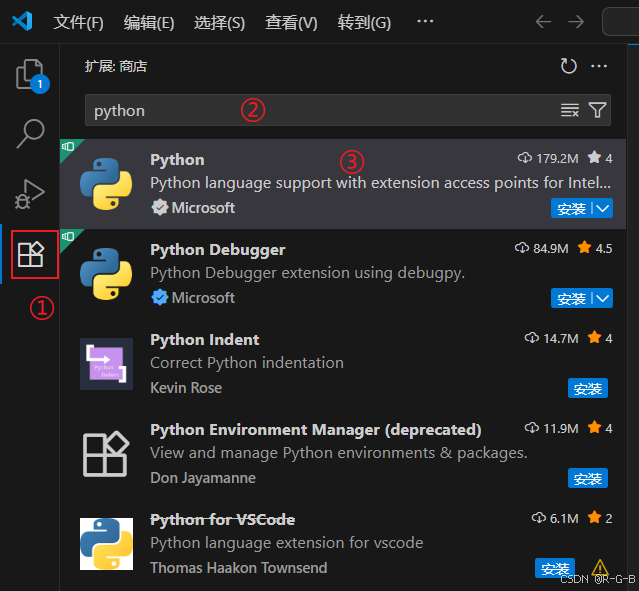
Task: Select the Python Debugger title
Action: click(218, 249)
